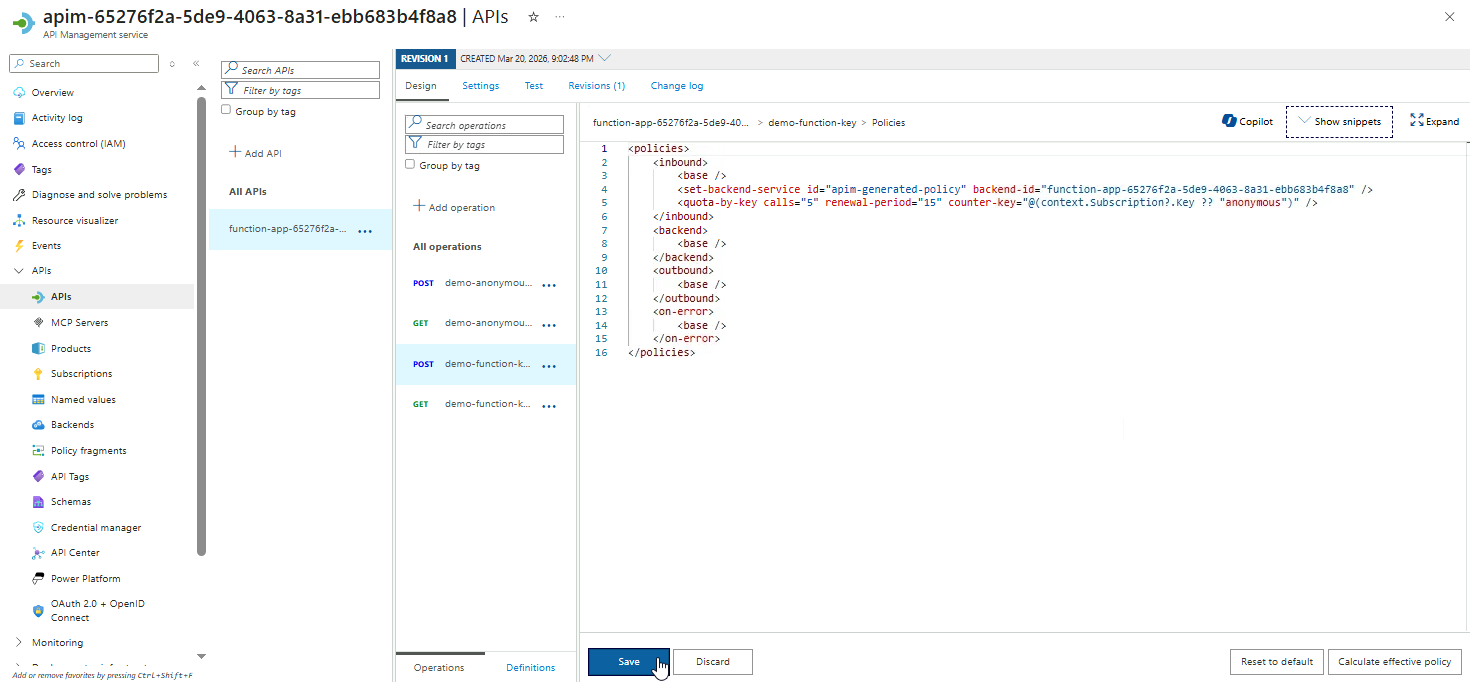Switch to the Change log tab
1470x682 pixels.
click(x=676, y=86)
